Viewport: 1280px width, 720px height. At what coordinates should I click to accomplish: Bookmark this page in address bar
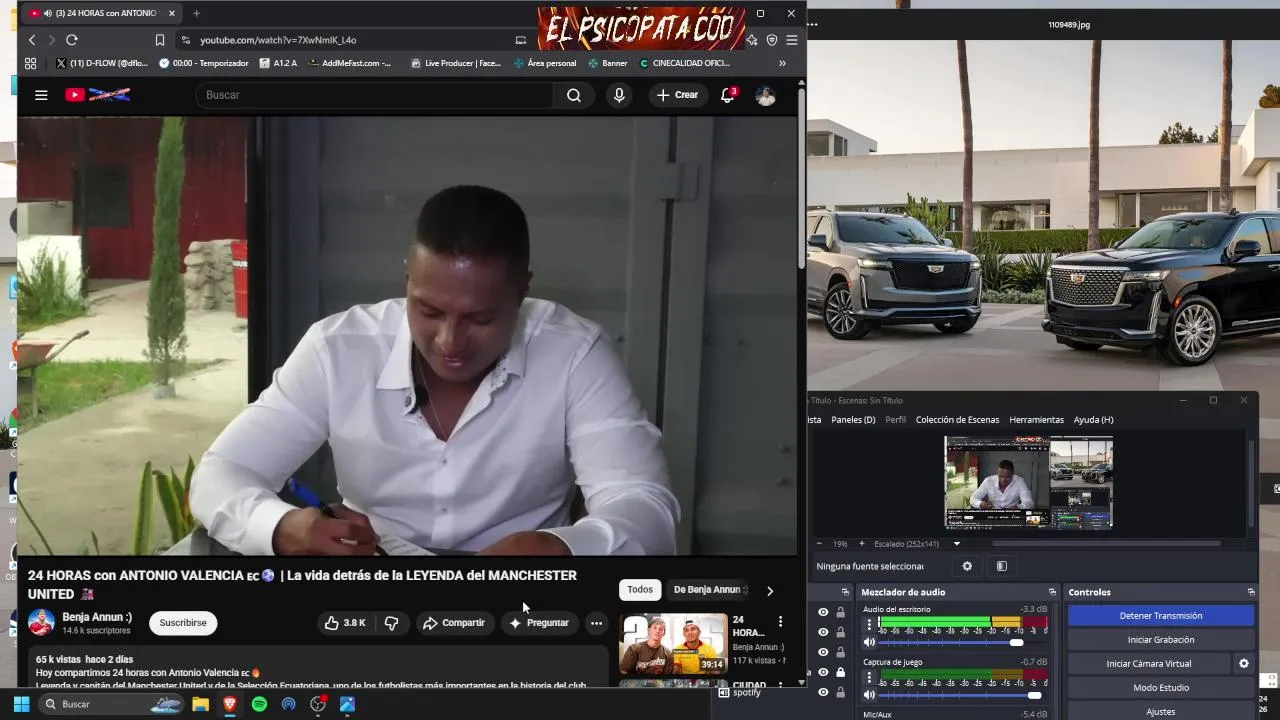point(160,40)
